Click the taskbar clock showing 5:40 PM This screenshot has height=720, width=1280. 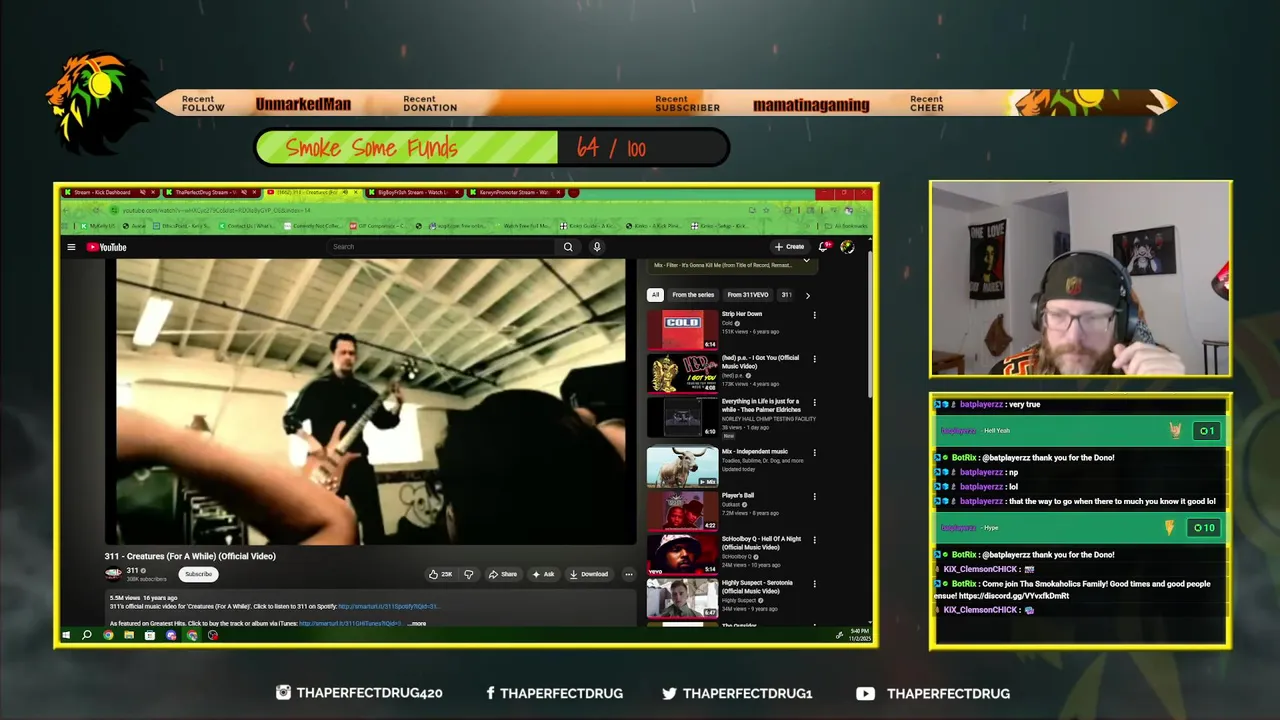pos(860,635)
